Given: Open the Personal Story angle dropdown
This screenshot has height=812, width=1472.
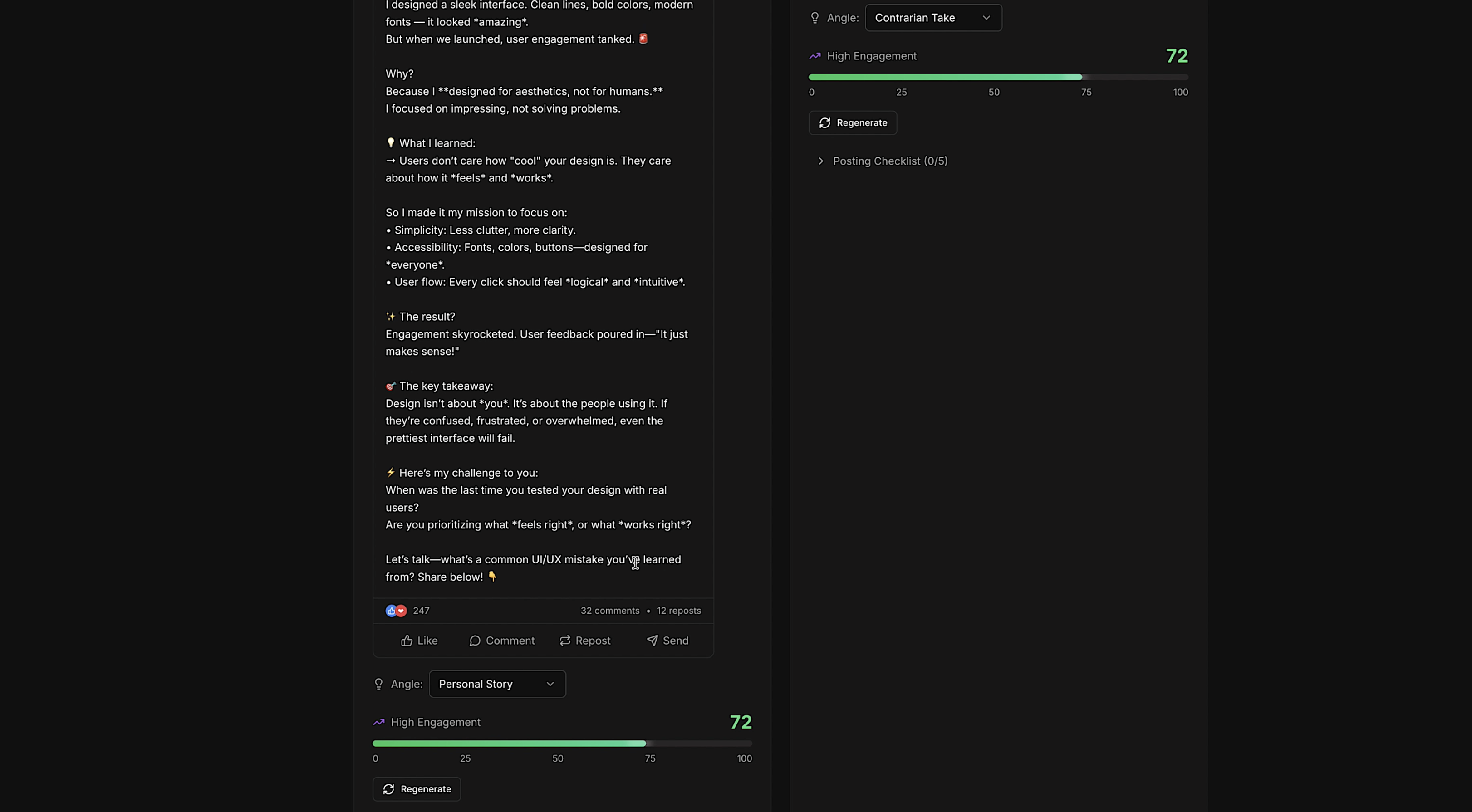Looking at the screenshot, I should [x=497, y=684].
